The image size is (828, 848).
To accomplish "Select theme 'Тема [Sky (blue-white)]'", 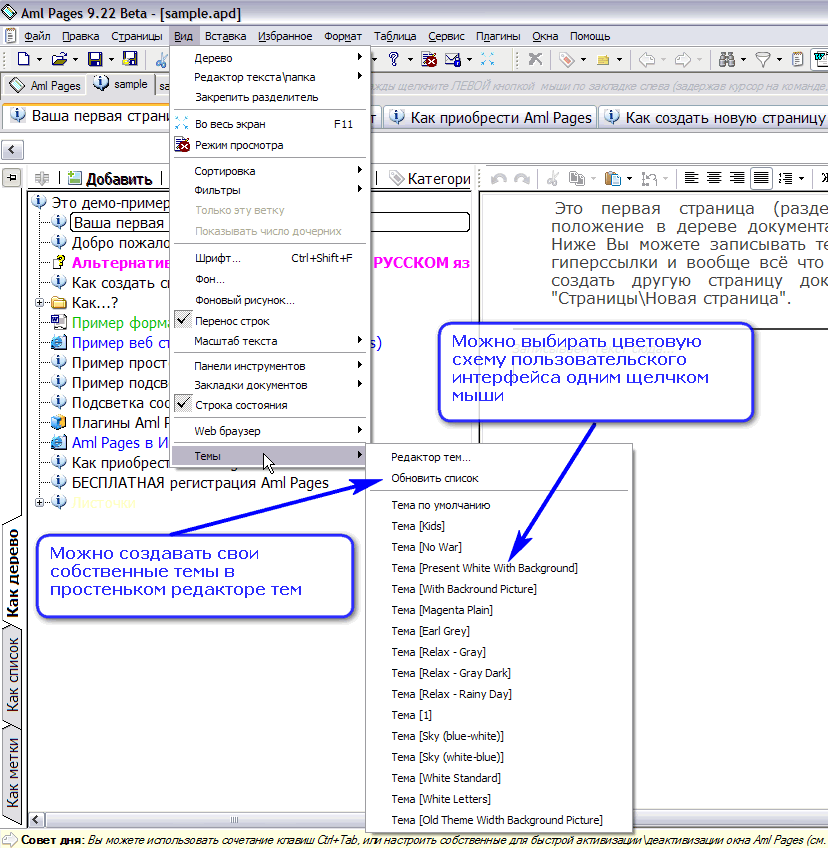I will (499, 736).
